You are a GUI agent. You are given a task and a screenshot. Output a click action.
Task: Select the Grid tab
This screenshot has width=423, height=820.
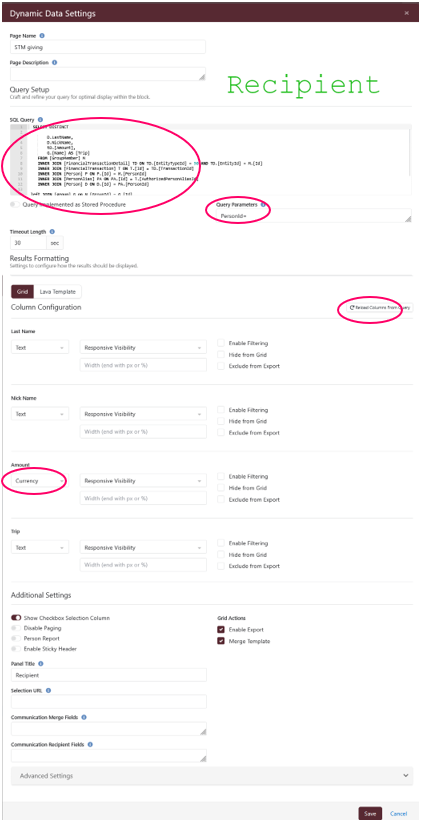point(22,292)
